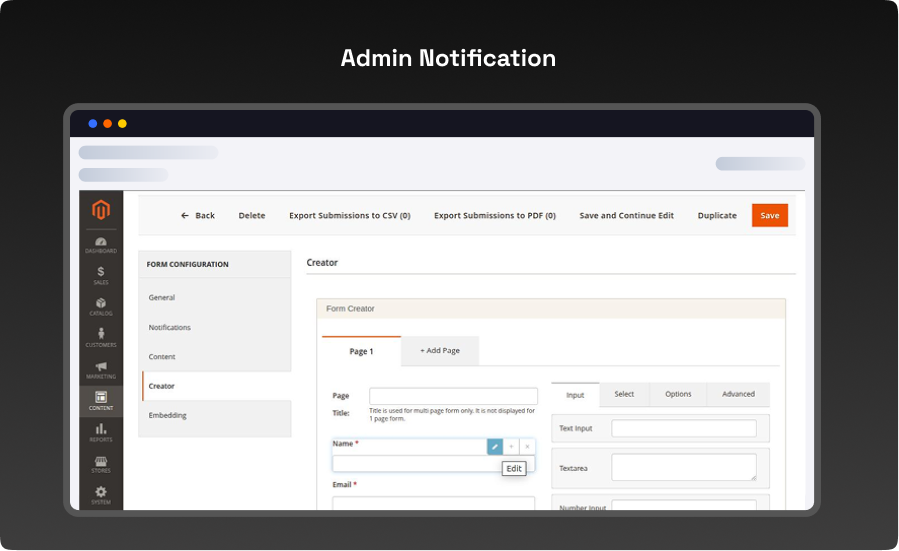The height and width of the screenshot is (551, 899).
Task: Remove Name field with x icon
Action: pos(527,446)
